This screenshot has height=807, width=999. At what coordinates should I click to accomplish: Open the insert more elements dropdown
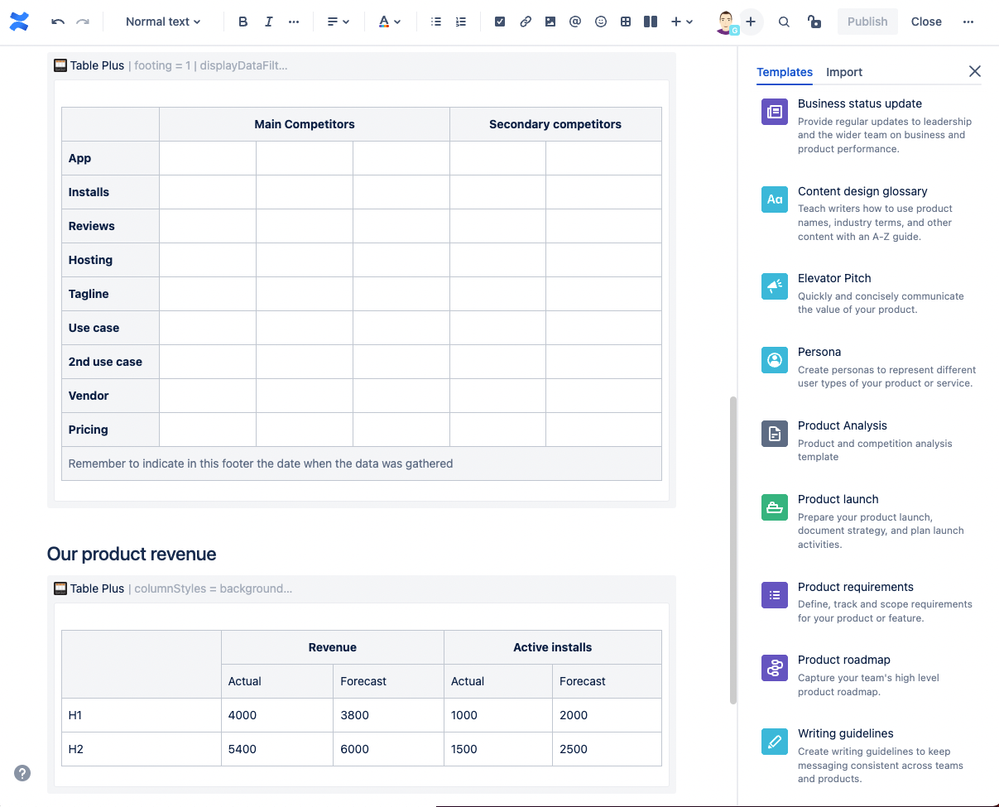click(x=682, y=21)
